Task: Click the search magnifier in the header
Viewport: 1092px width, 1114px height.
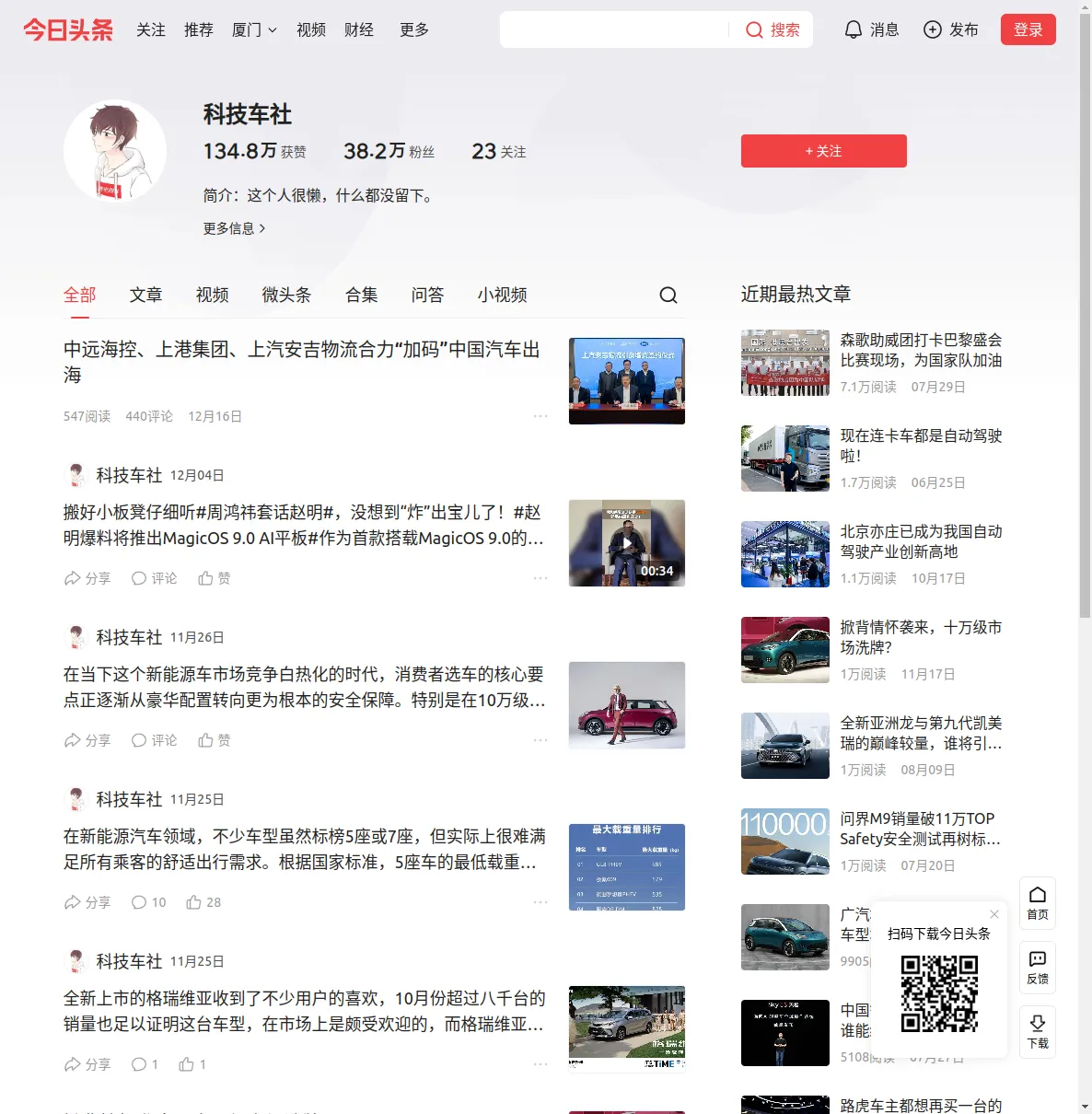Action: coord(754,29)
